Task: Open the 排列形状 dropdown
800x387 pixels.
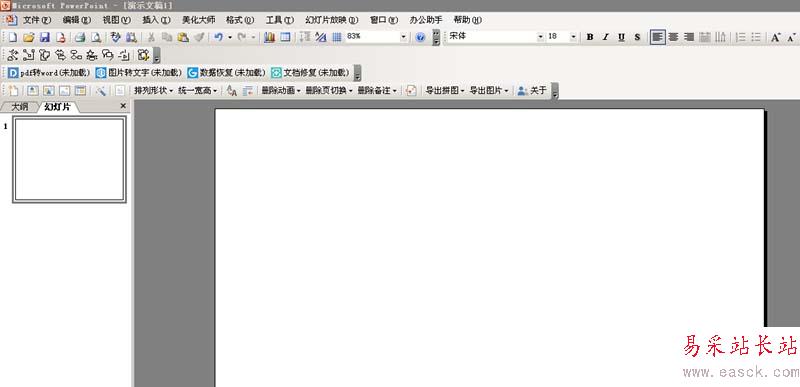Action: 154,90
